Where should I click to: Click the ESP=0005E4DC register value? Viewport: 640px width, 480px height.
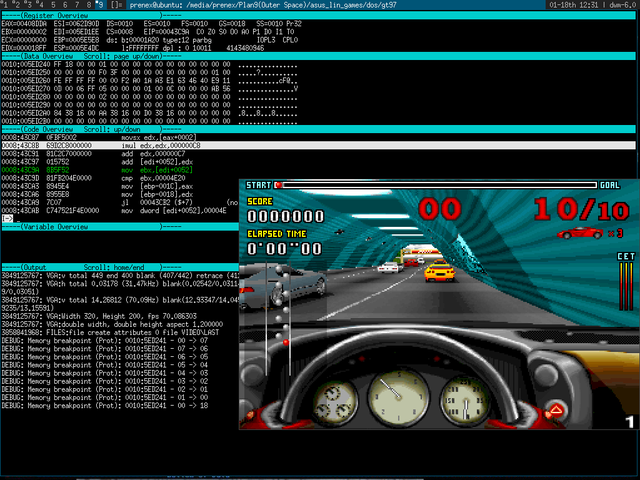click(76, 48)
